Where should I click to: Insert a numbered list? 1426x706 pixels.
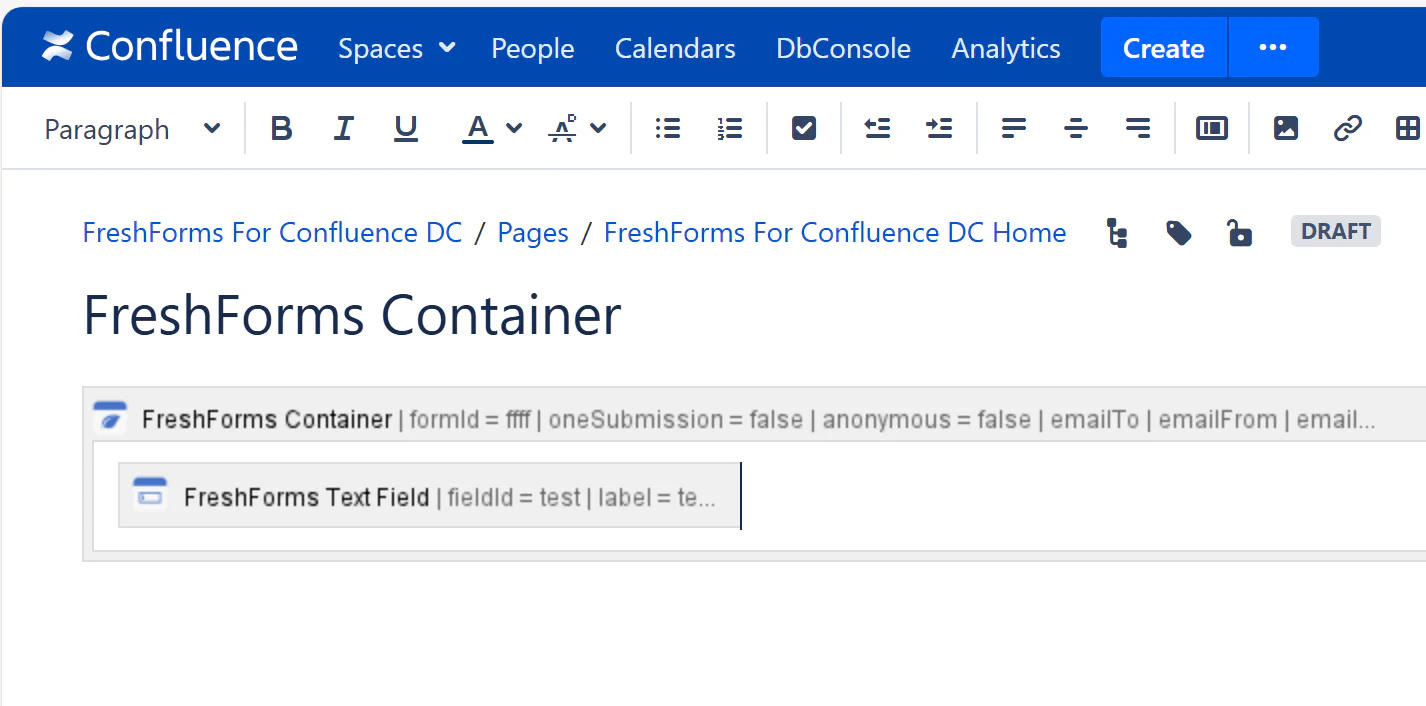pos(730,128)
